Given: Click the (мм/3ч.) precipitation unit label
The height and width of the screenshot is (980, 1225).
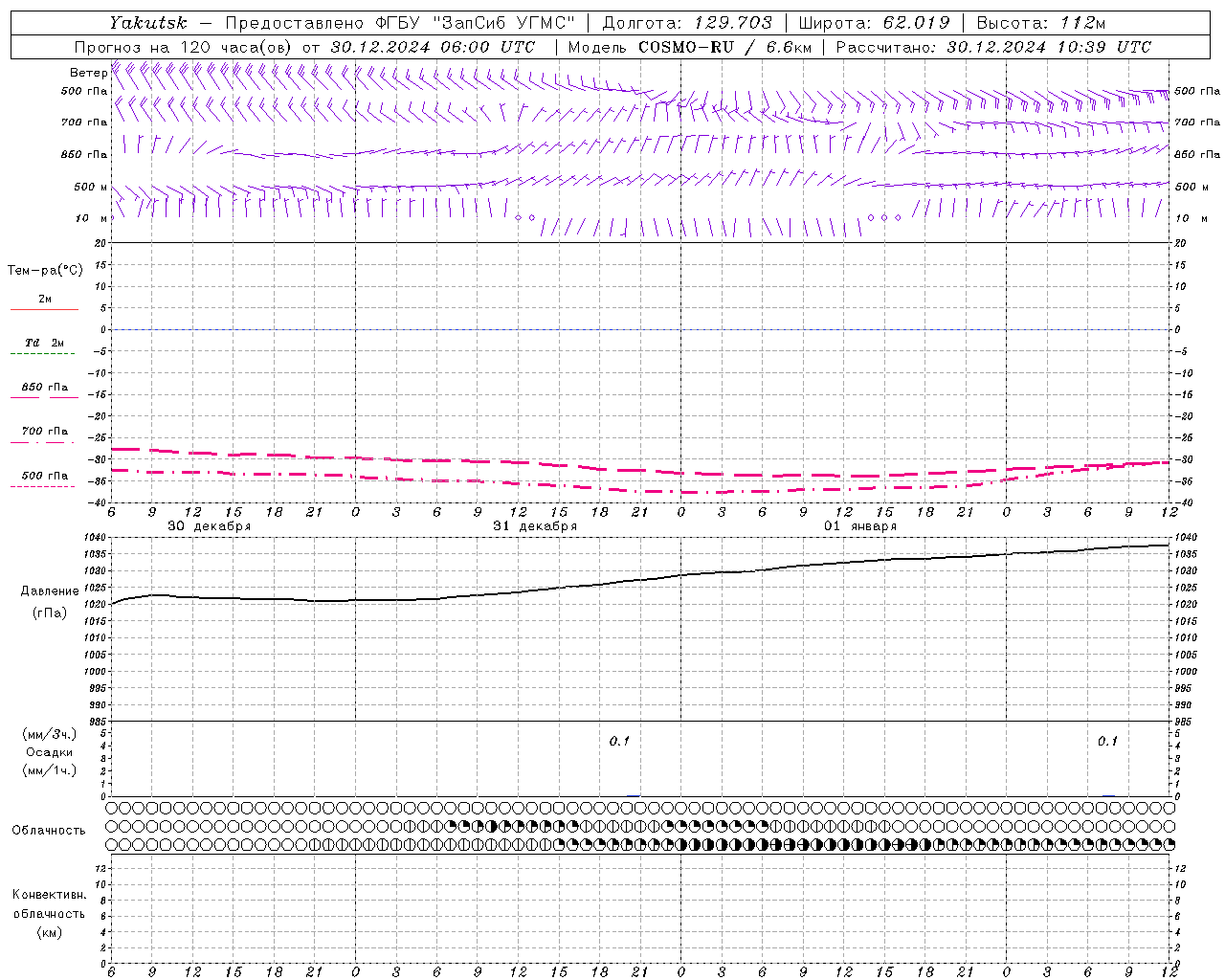Looking at the screenshot, I should (50, 734).
